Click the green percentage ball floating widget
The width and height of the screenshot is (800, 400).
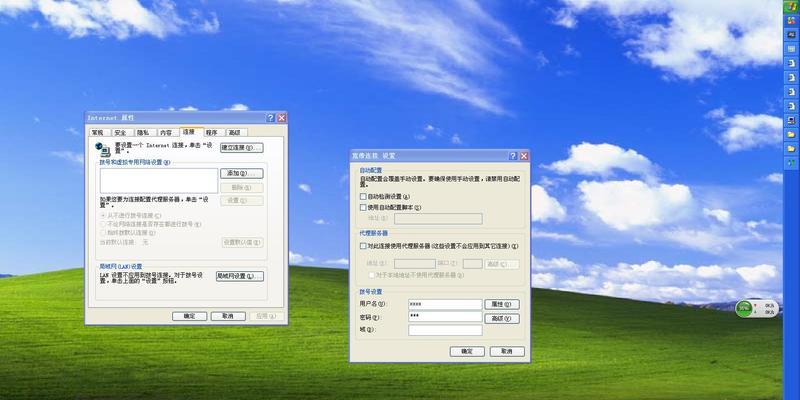click(x=744, y=308)
